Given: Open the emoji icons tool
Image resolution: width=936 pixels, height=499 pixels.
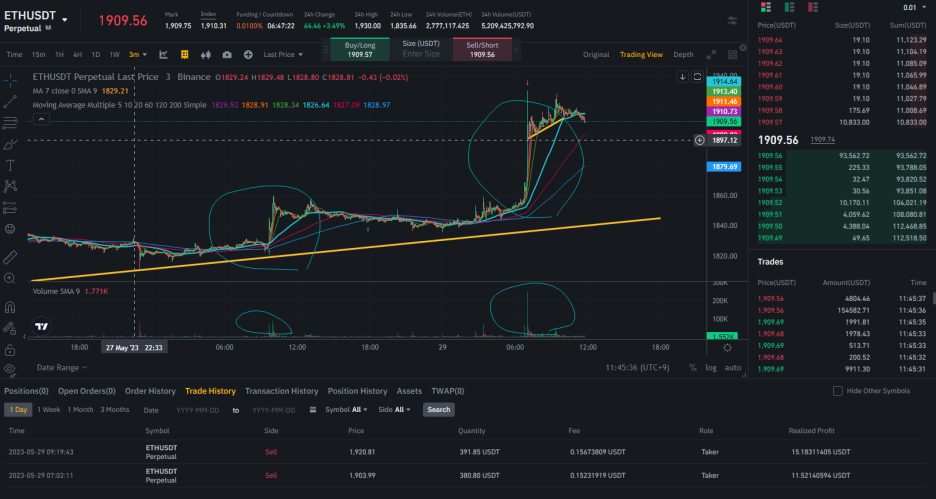Looking at the screenshot, I should coord(10,229).
